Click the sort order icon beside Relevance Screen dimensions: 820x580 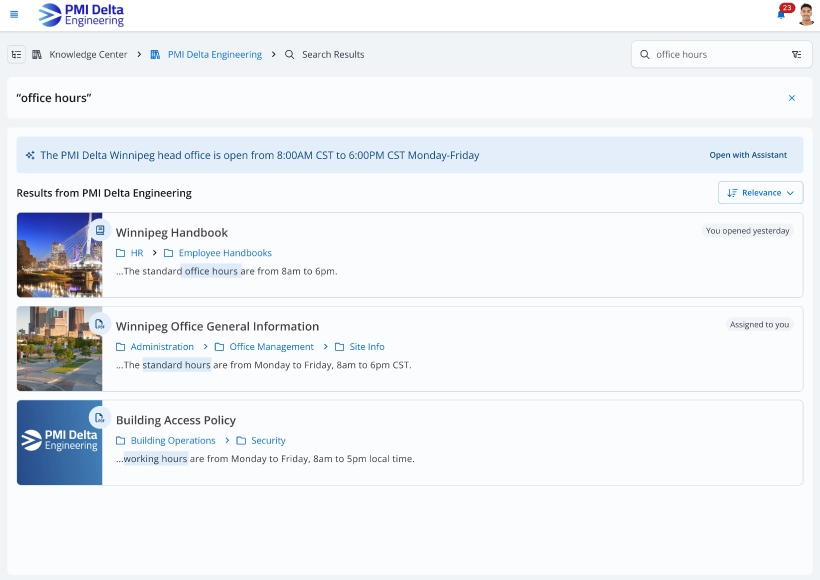(x=732, y=192)
